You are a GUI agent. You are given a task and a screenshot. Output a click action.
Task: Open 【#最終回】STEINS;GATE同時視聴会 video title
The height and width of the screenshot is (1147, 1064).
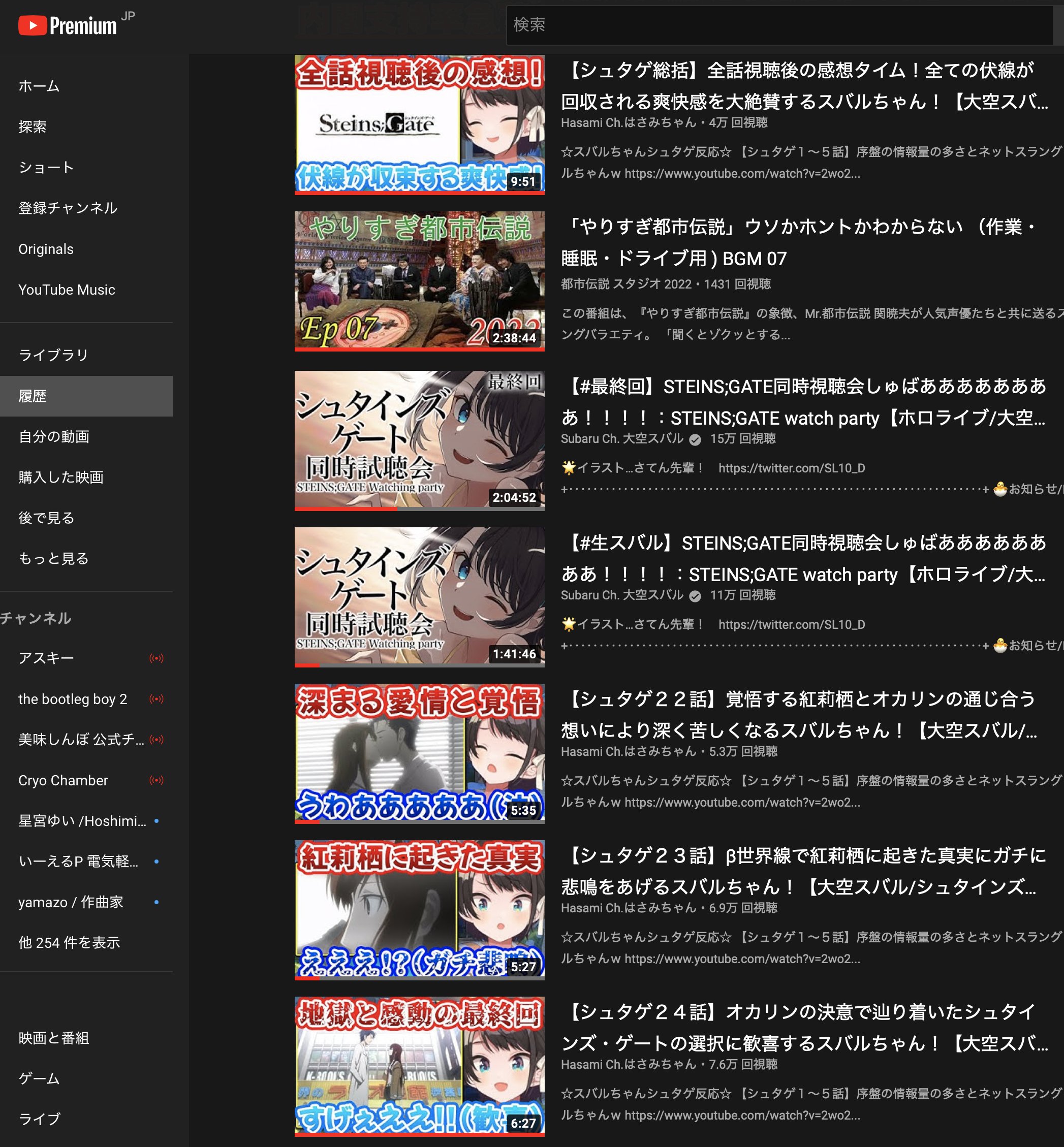(804, 402)
